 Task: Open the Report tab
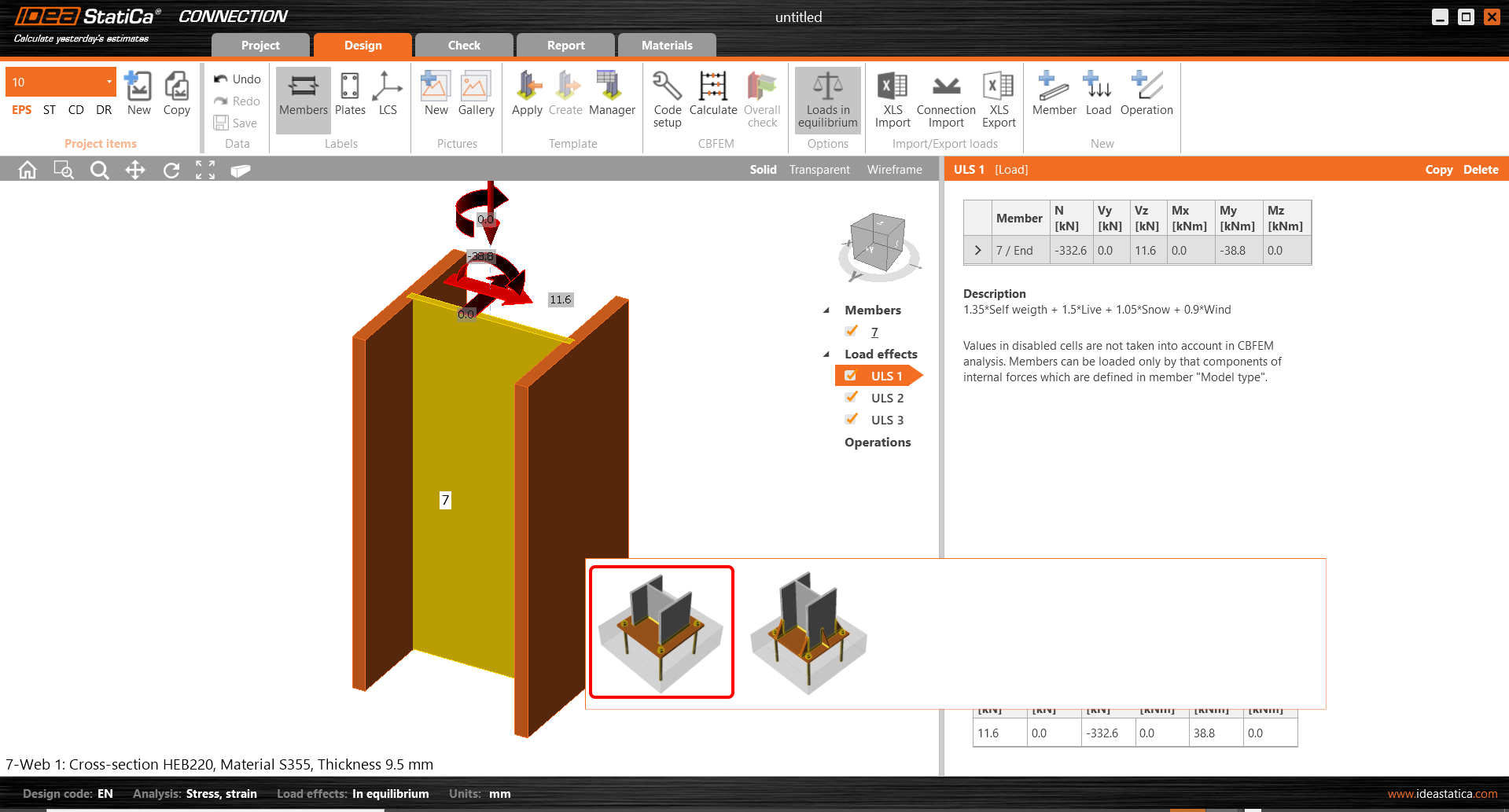coord(565,46)
